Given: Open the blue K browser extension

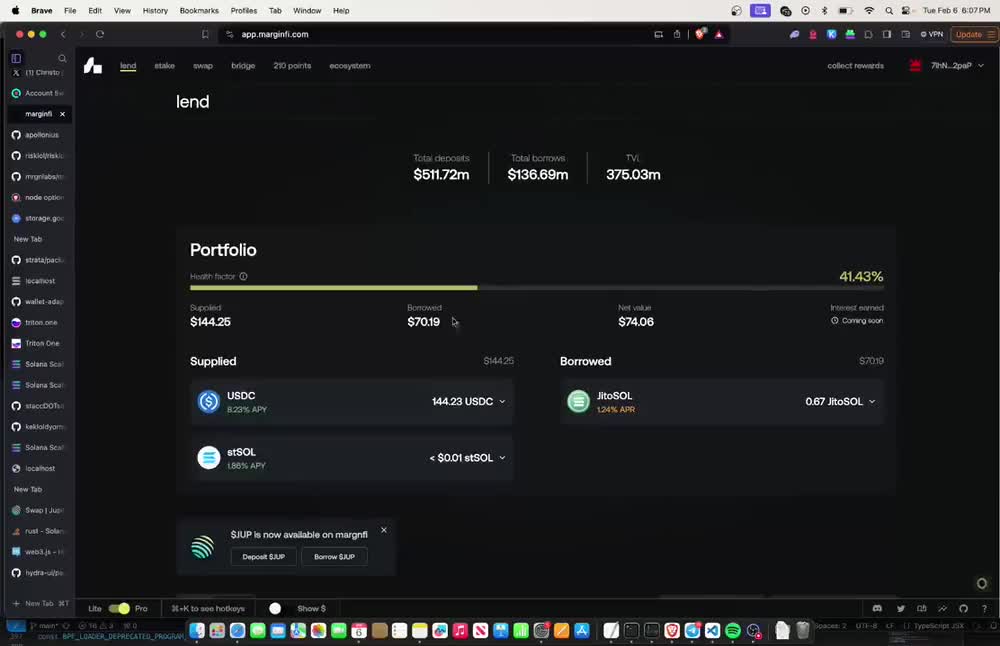Looking at the screenshot, I should [832, 34].
